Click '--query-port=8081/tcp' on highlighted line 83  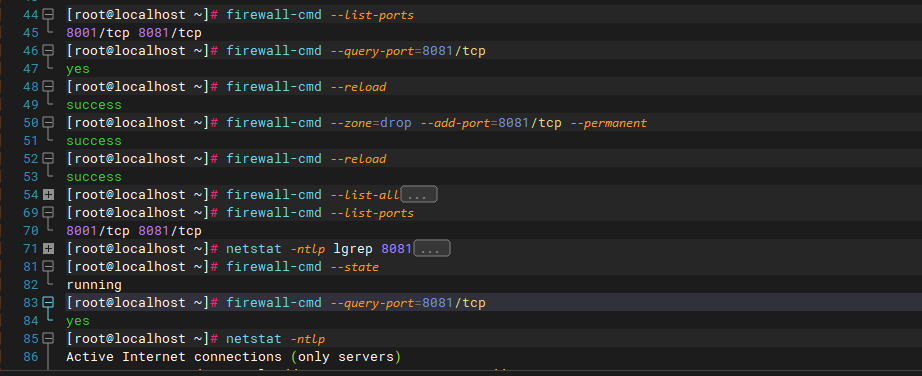coord(408,302)
